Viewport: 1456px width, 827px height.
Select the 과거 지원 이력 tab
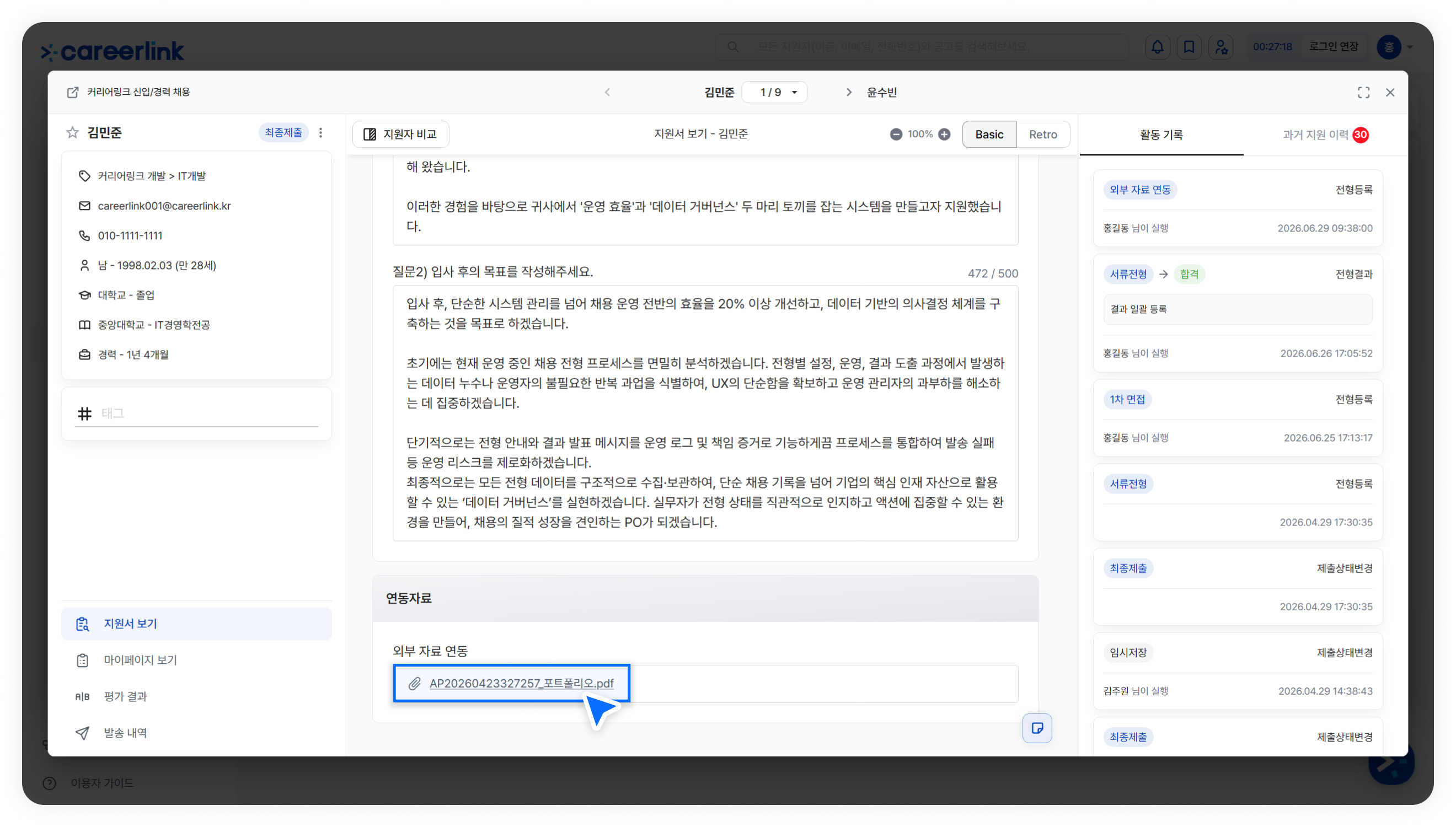[x=1325, y=135]
